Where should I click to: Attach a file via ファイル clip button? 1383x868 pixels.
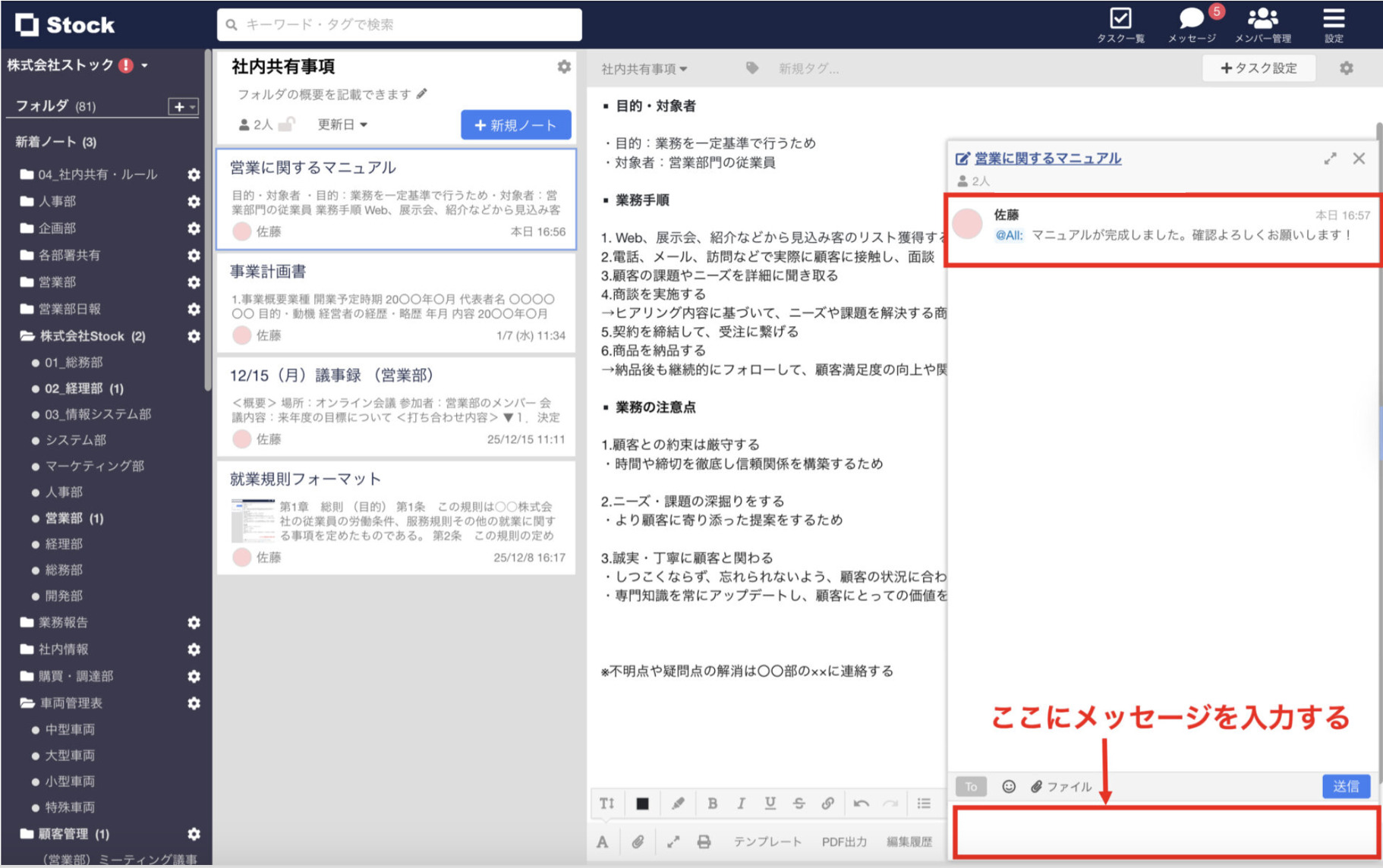(x=1061, y=787)
